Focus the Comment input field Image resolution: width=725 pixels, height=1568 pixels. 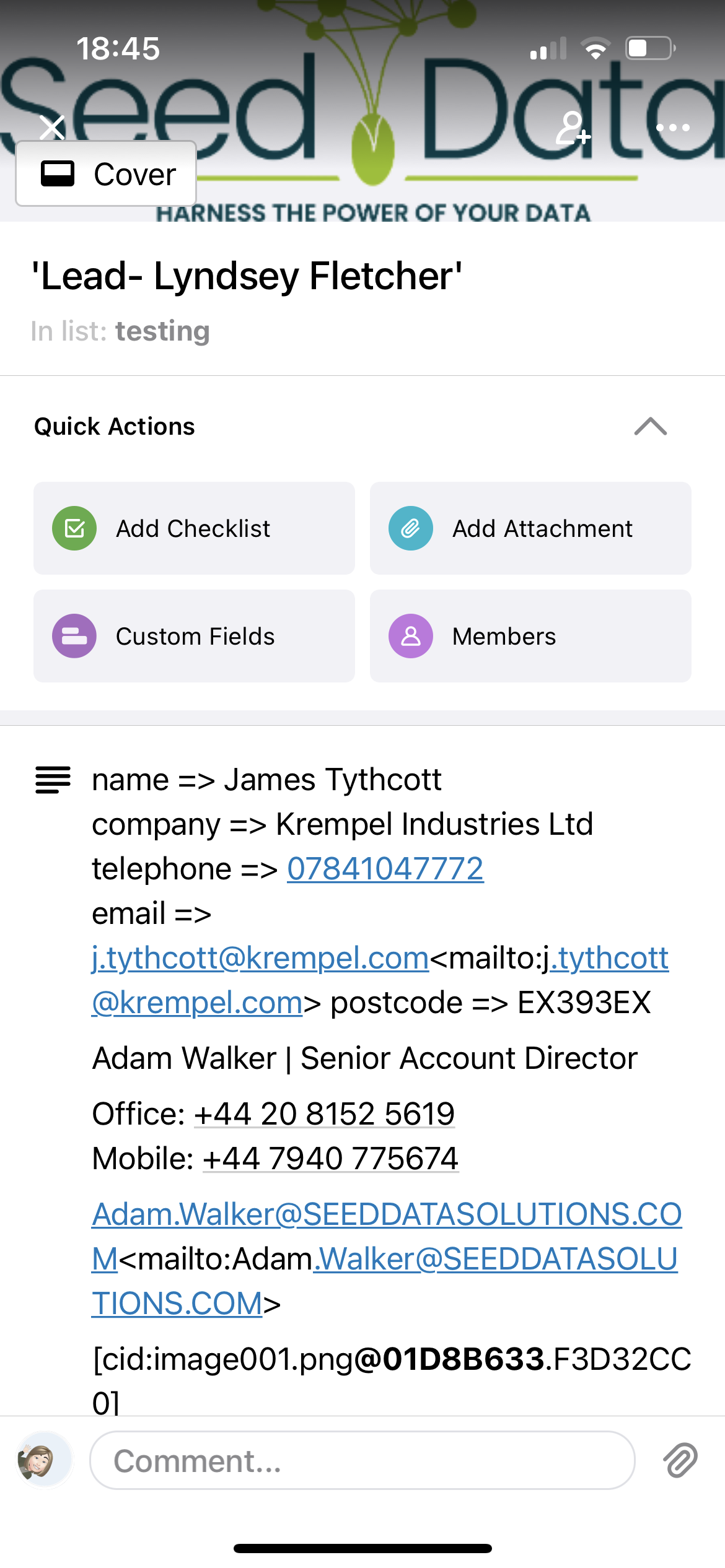pyautogui.click(x=362, y=1460)
